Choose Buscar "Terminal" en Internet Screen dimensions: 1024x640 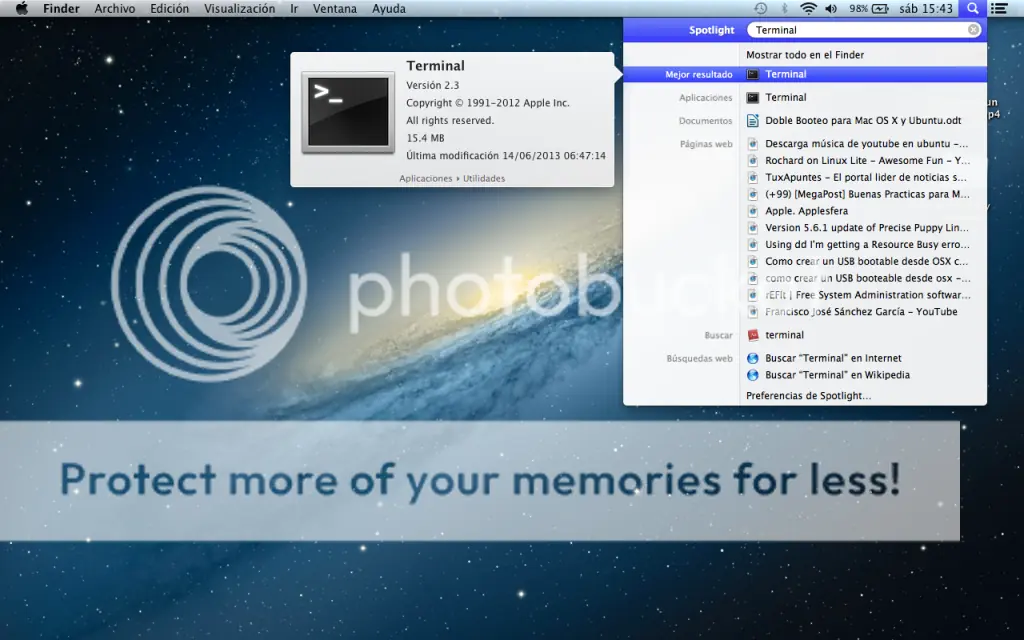pyautogui.click(x=833, y=359)
